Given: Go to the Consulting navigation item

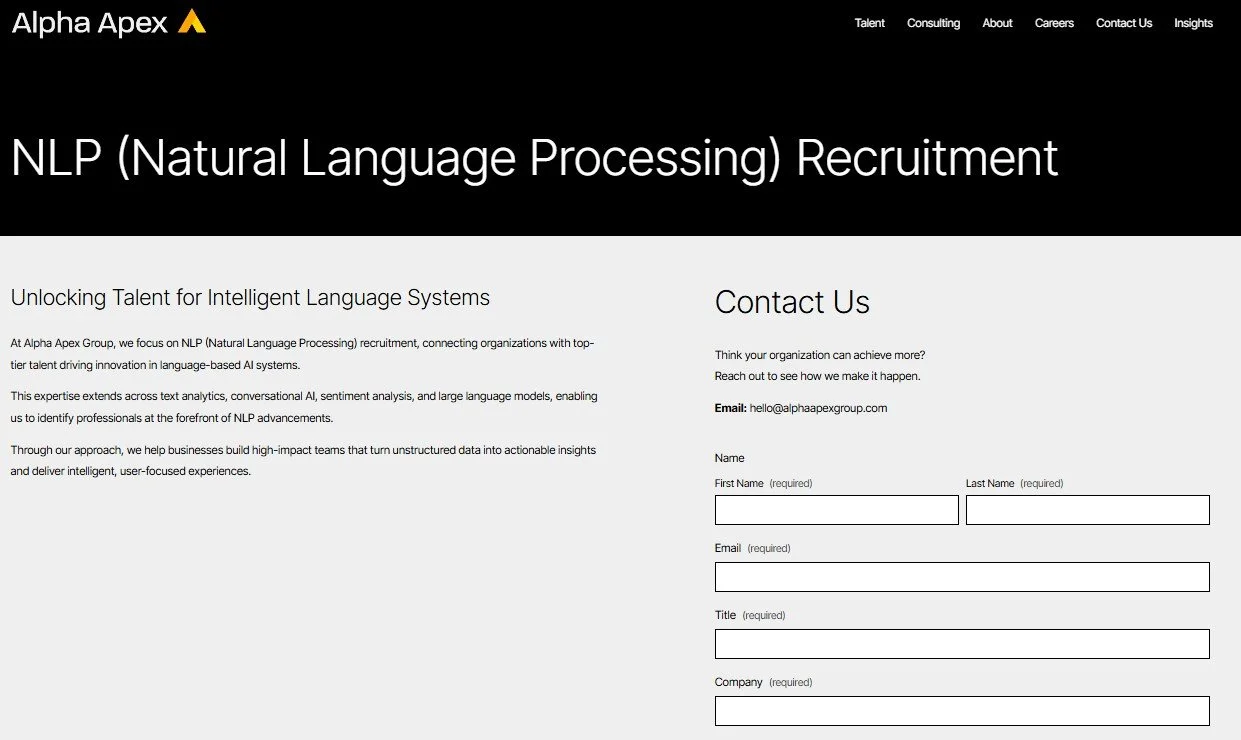Looking at the screenshot, I should (933, 23).
